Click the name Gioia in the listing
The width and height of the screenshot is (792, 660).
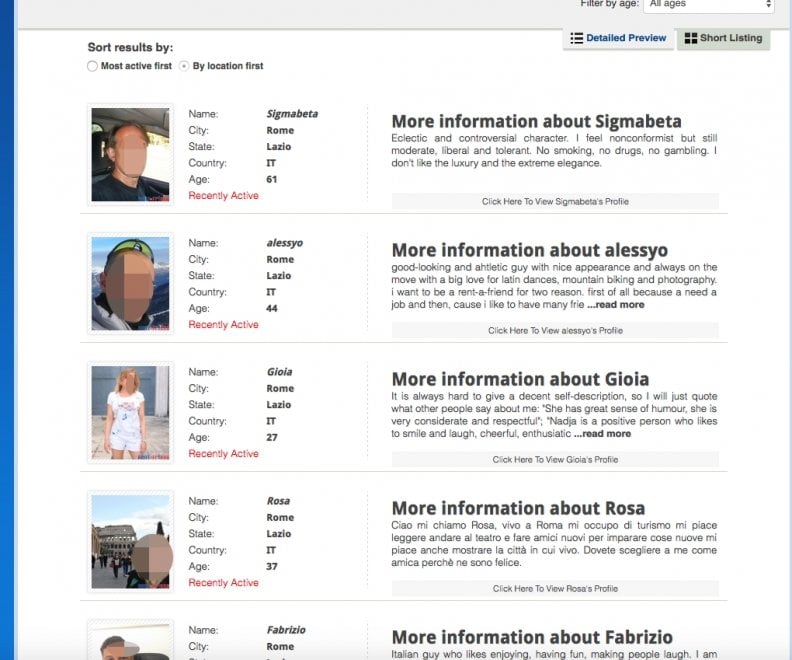[x=279, y=372]
